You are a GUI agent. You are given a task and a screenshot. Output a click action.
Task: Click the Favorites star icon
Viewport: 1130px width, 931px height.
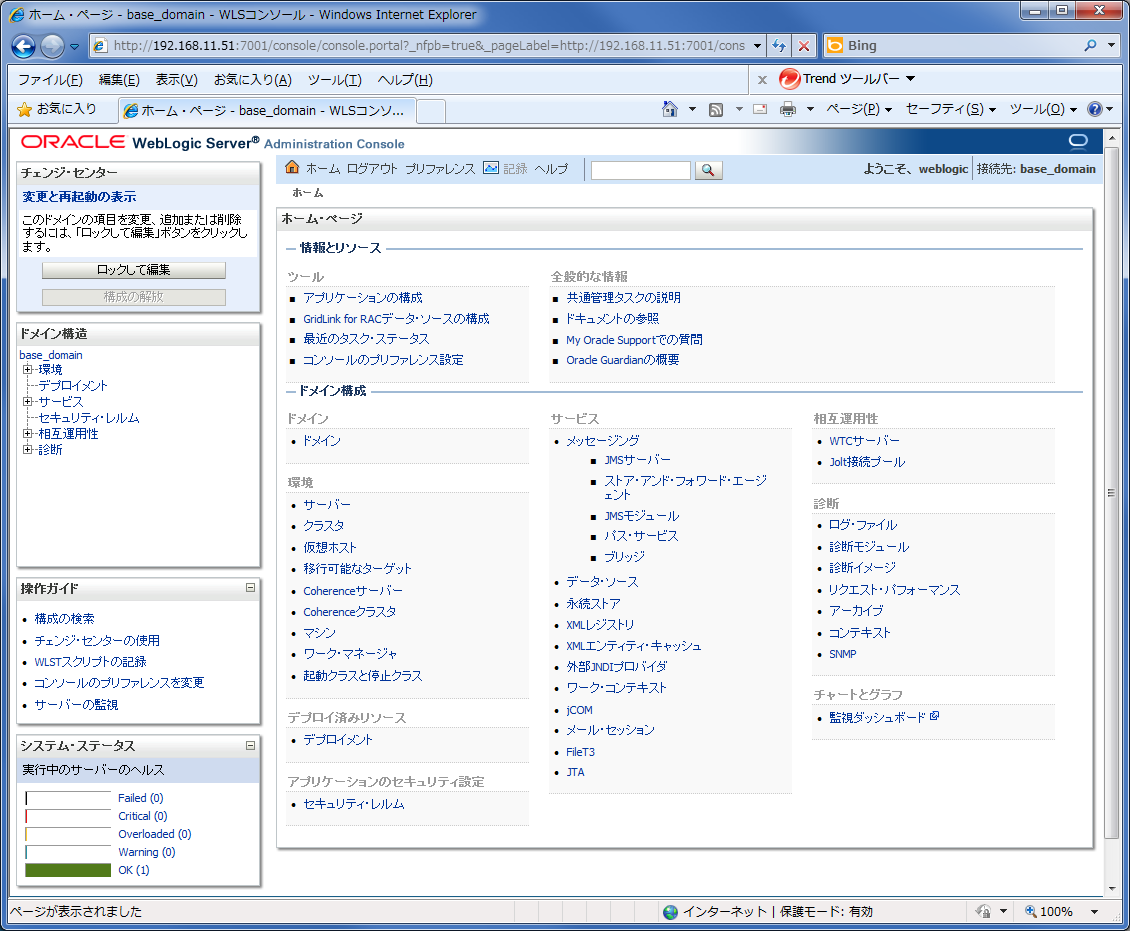[24, 109]
